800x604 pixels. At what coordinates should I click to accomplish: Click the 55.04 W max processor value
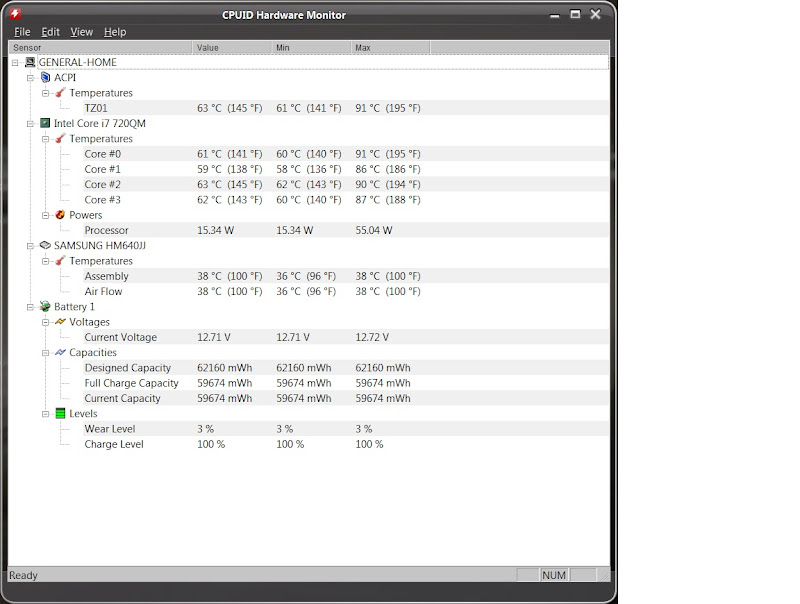pyautogui.click(x=374, y=230)
